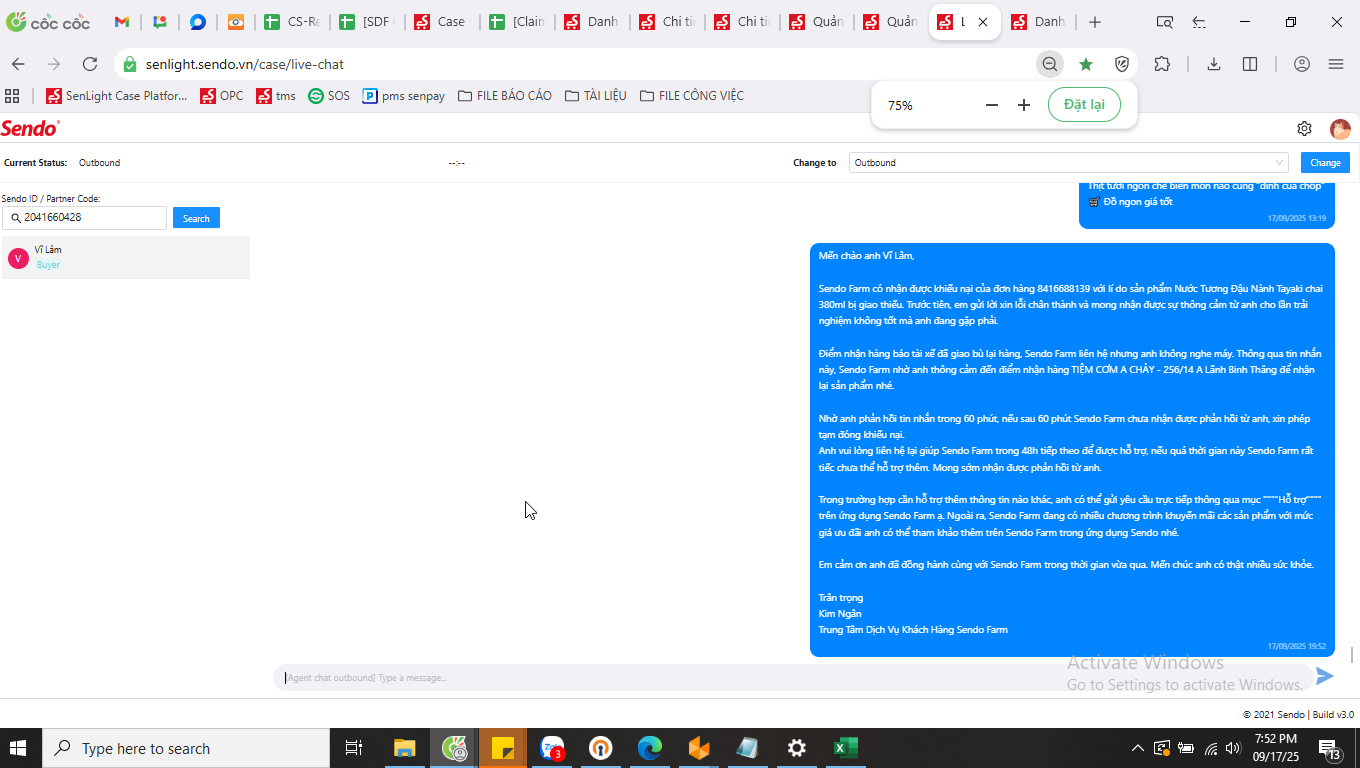Open the Task View icon
This screenshot has width=1360, height=768.
354,748
